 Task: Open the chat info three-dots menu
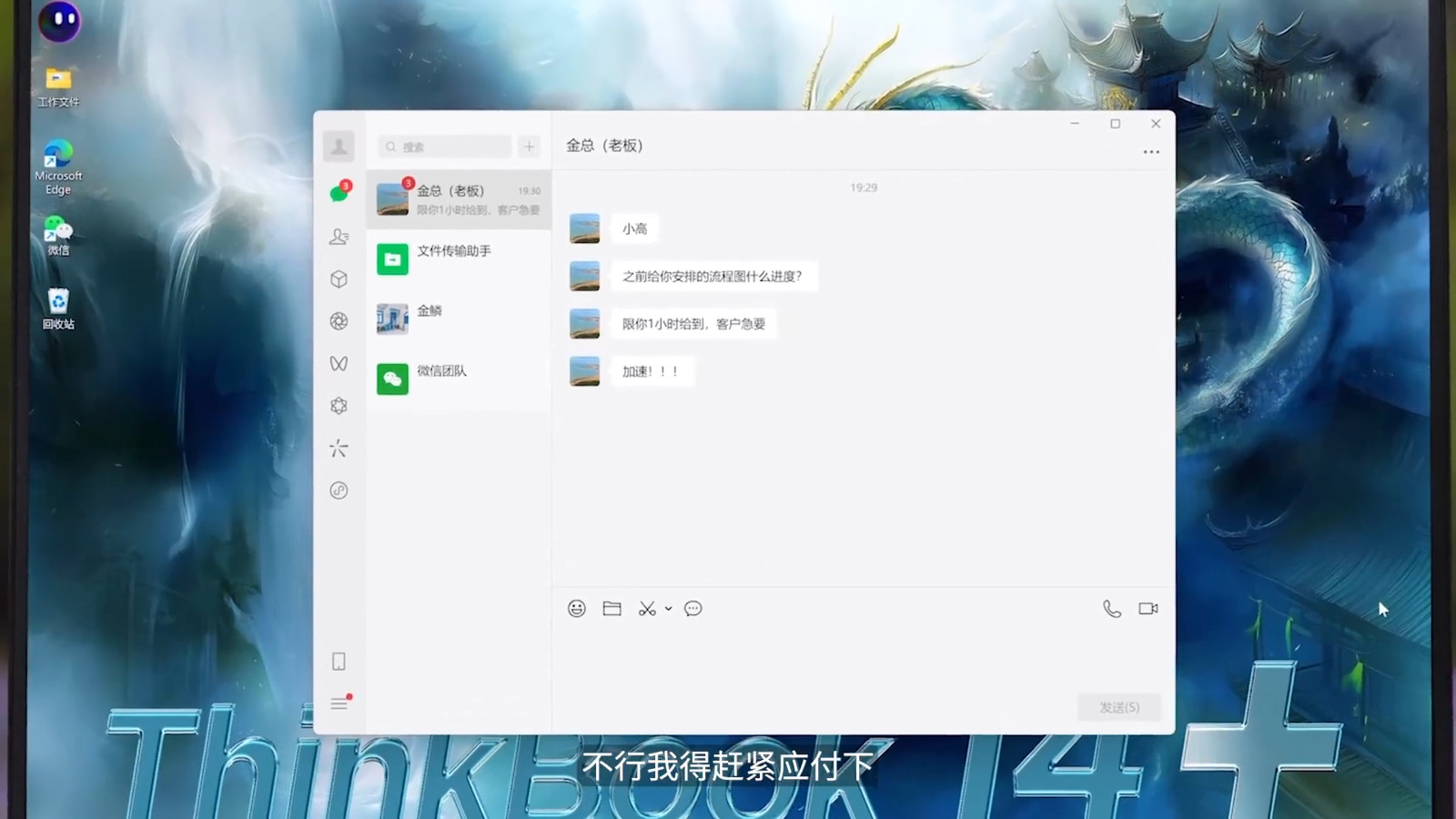(x=1151, y=152)
